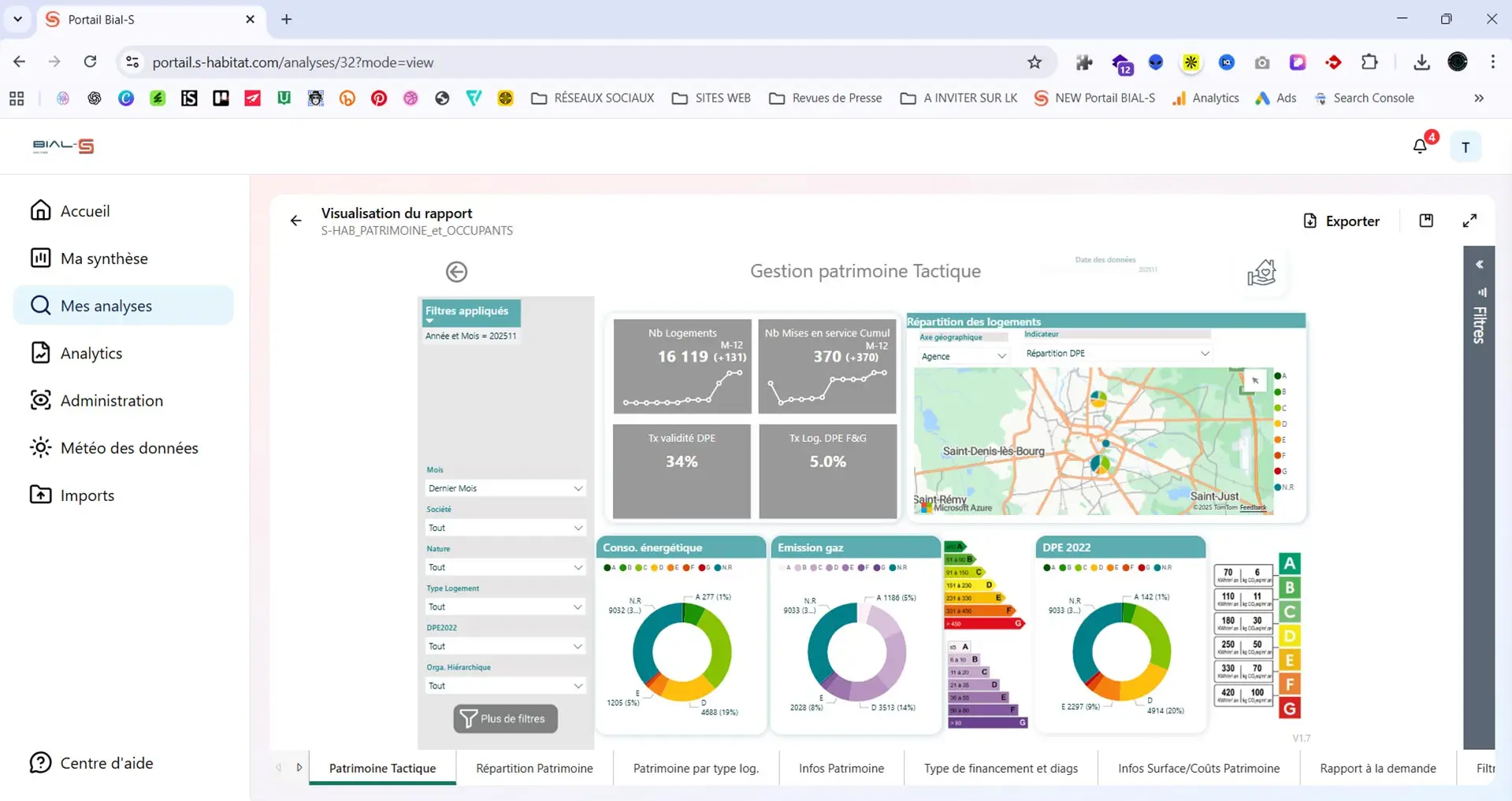This screenshot has height=801, width=1512.
Task: Click the Exporter button
Action: point(1341,221)
